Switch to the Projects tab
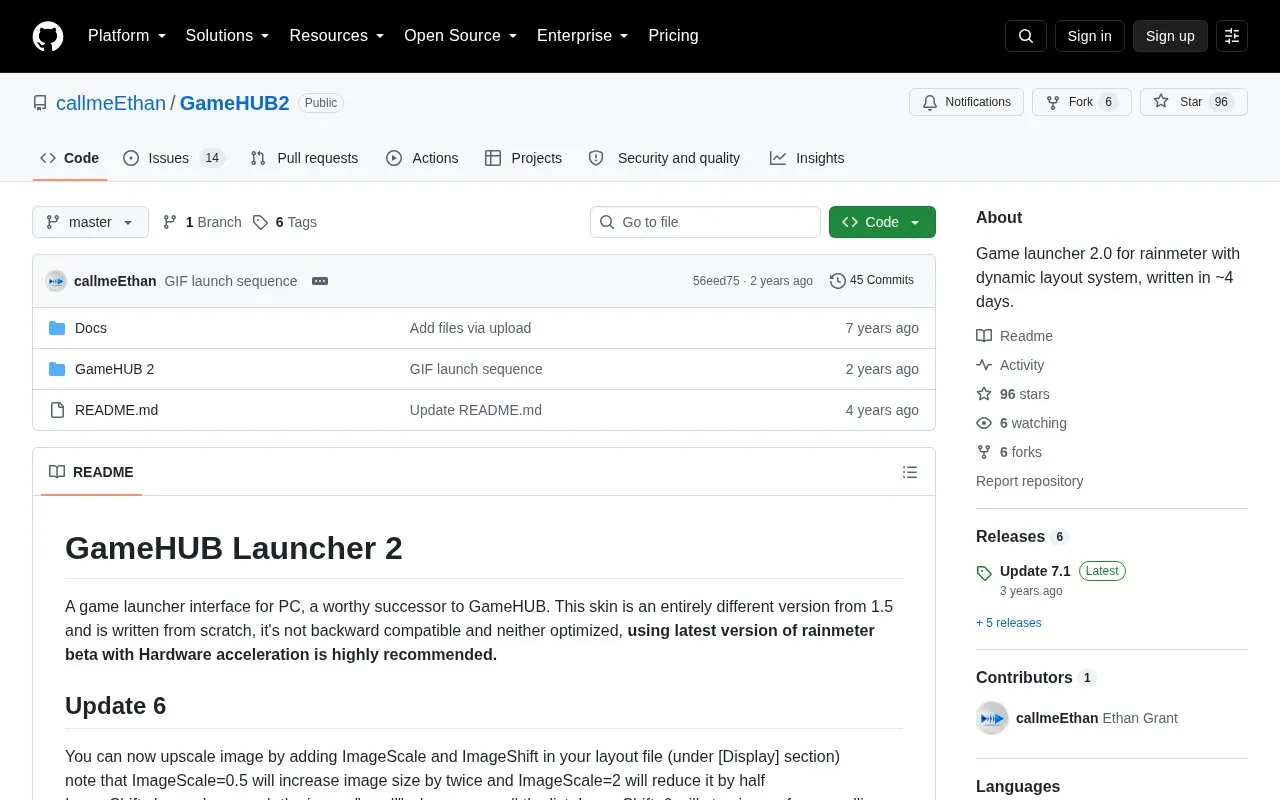1280x800 pixels. (523, 158)
